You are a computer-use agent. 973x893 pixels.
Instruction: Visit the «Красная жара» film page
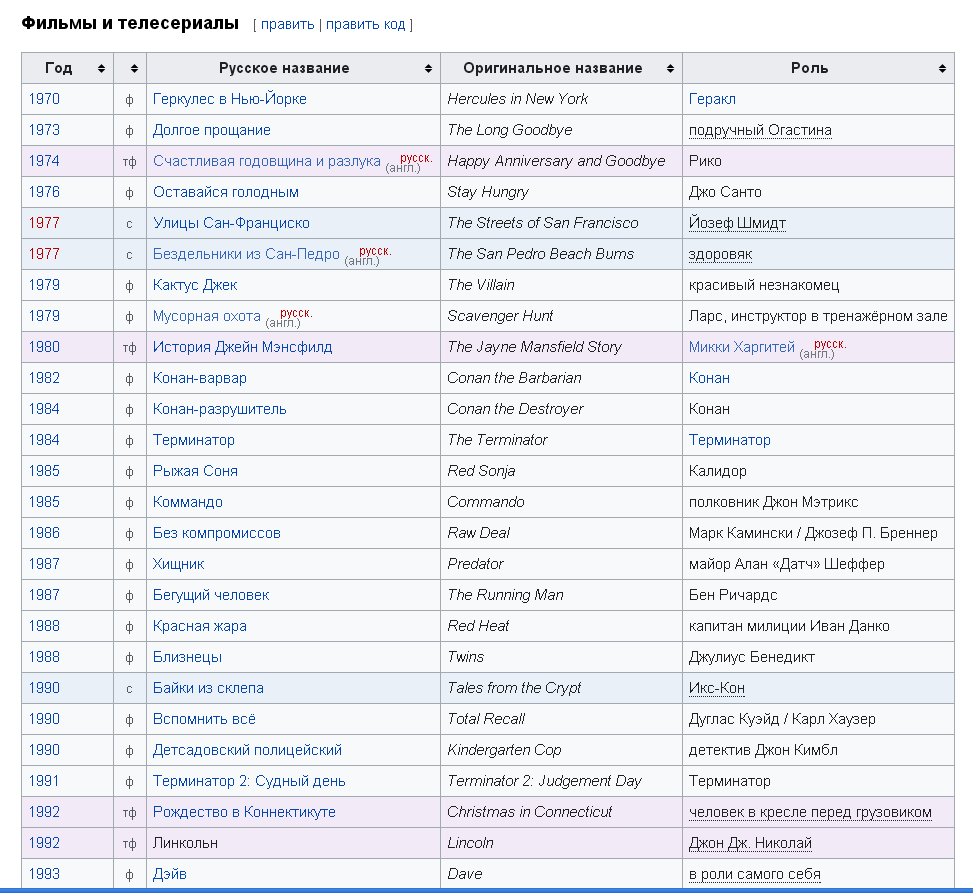pyautogui.click(x=199, y=626)
